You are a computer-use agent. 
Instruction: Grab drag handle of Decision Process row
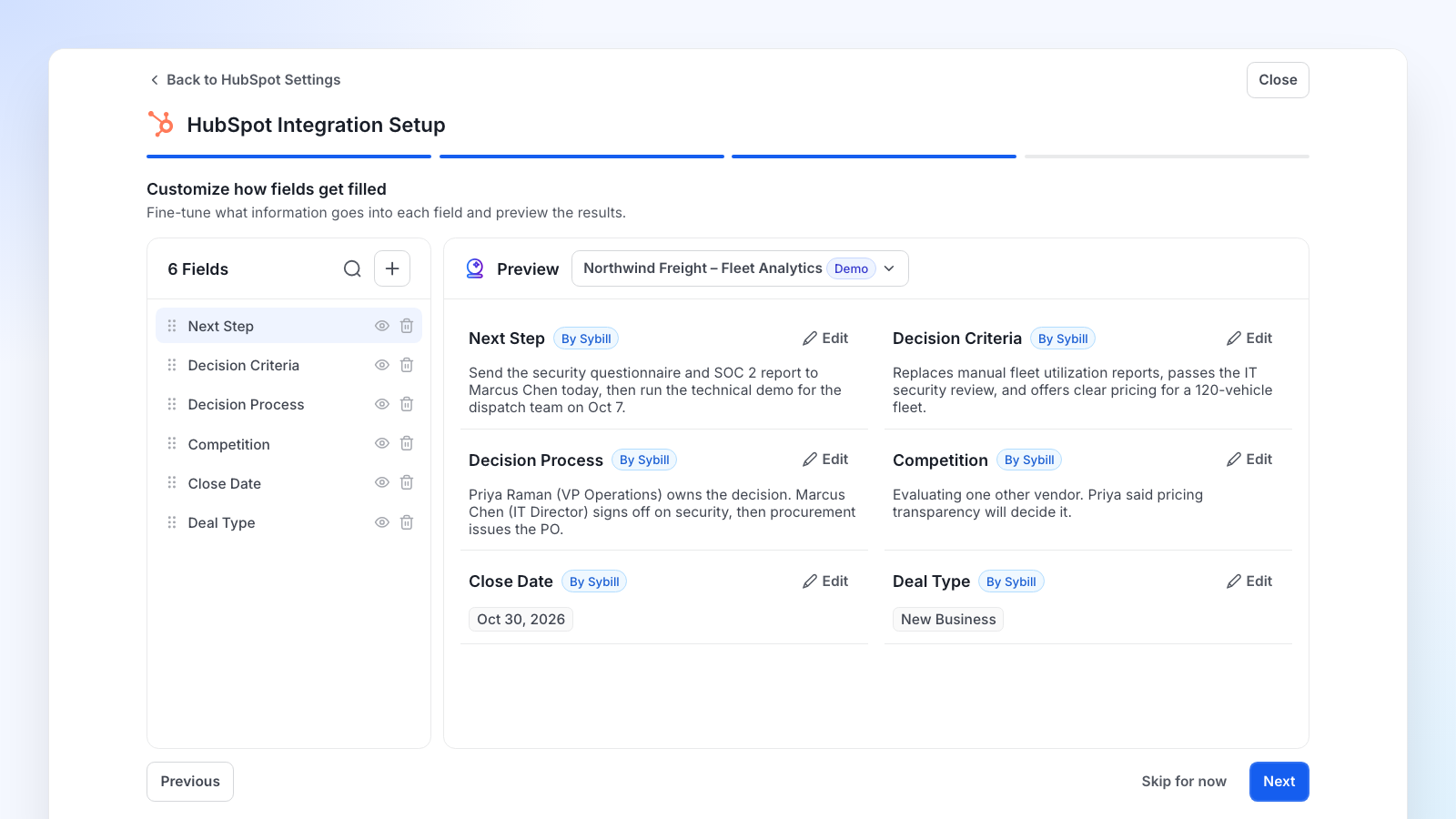click(172, 404)
